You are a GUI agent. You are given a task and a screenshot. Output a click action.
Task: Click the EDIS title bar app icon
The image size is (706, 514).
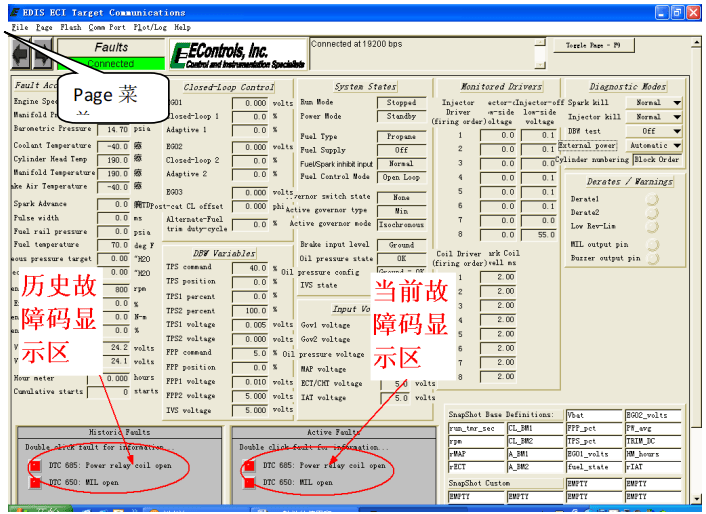[15, 12]
